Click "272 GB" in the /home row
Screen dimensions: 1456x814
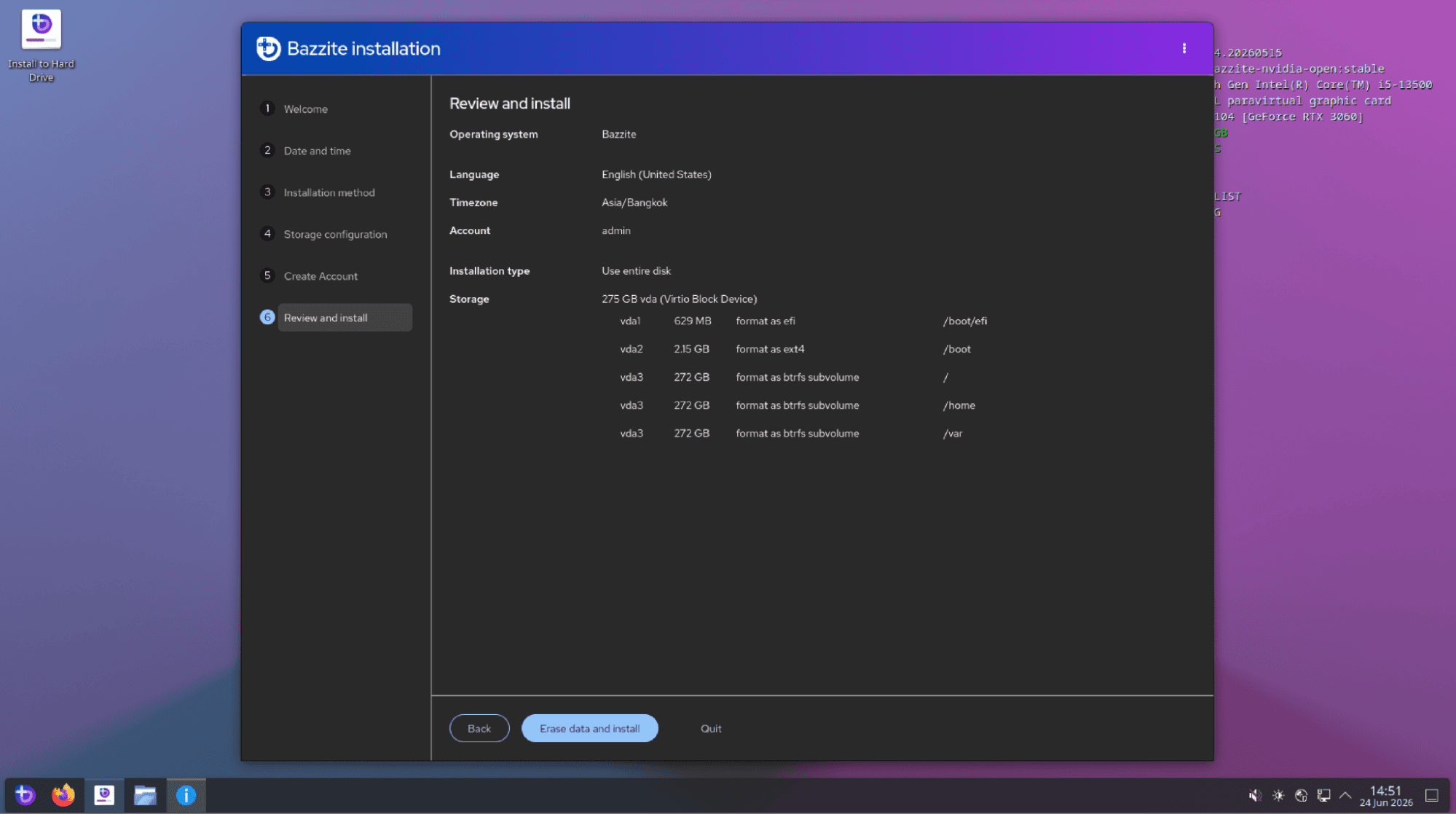point(691,405)
